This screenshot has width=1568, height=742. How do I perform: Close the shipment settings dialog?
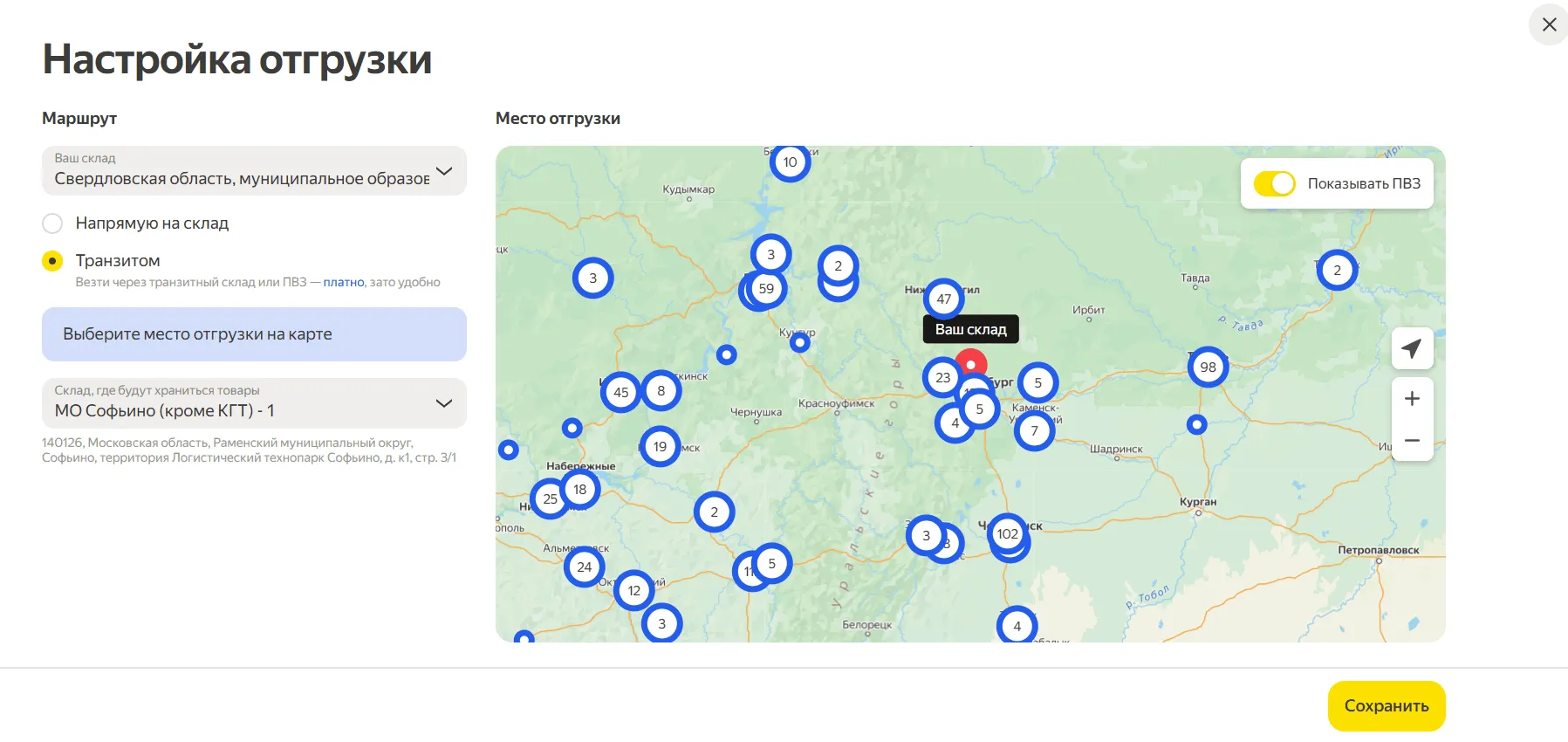click(1549, 24)
